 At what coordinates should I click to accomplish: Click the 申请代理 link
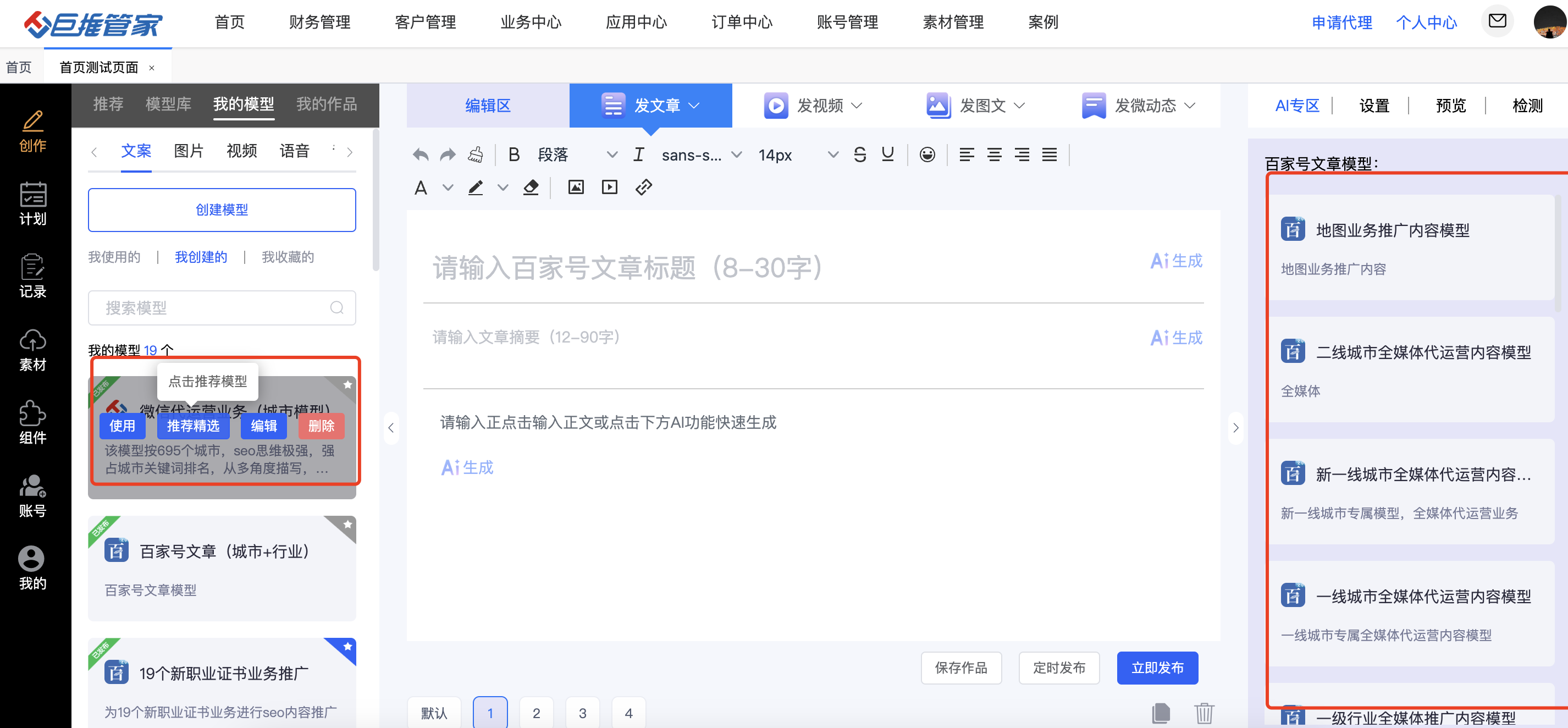coord(1341,23)
